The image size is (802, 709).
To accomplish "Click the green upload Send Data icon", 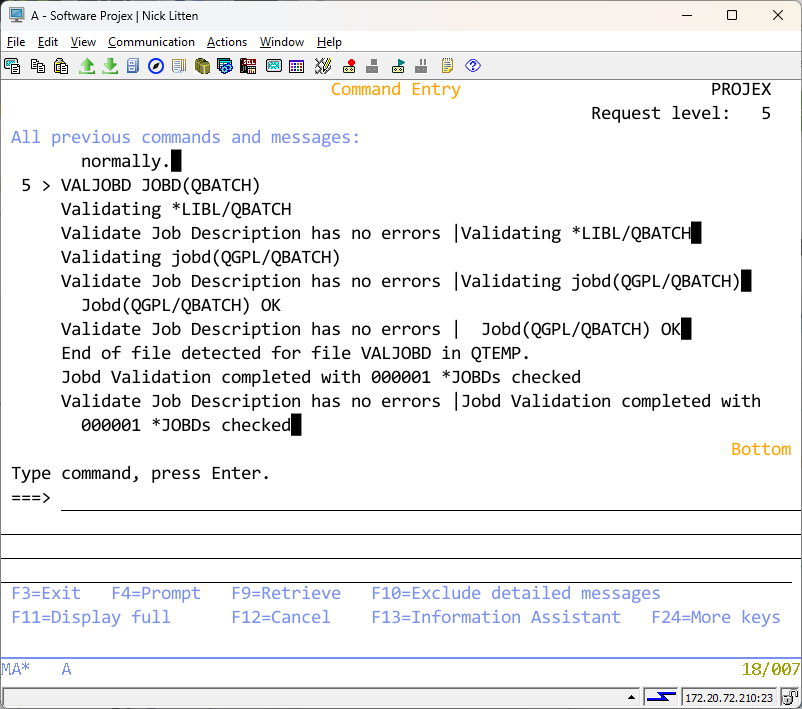I will (87, 66).
